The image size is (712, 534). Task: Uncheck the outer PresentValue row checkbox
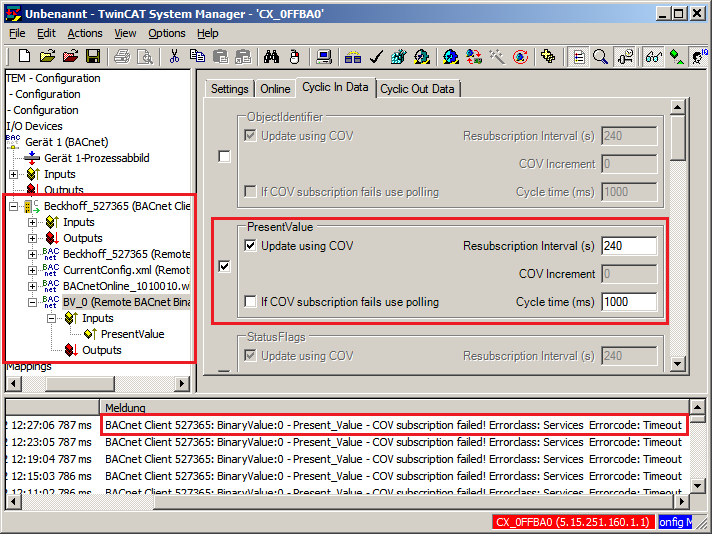tap(224, 266)
